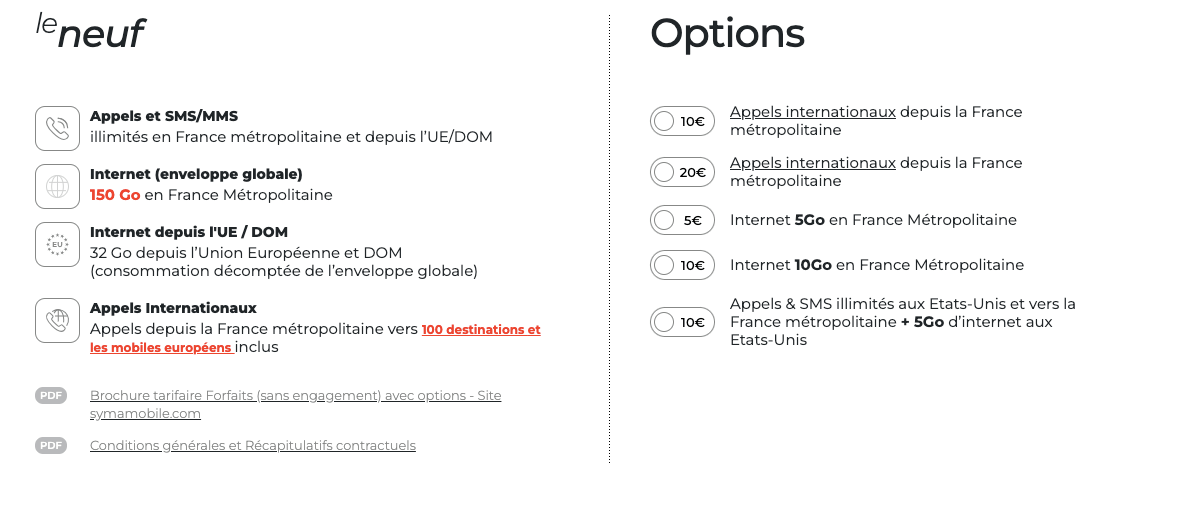Open the Brochure tarifaire Forfaits link
This screenshot has height=529, width=1180.
(295, 396)
